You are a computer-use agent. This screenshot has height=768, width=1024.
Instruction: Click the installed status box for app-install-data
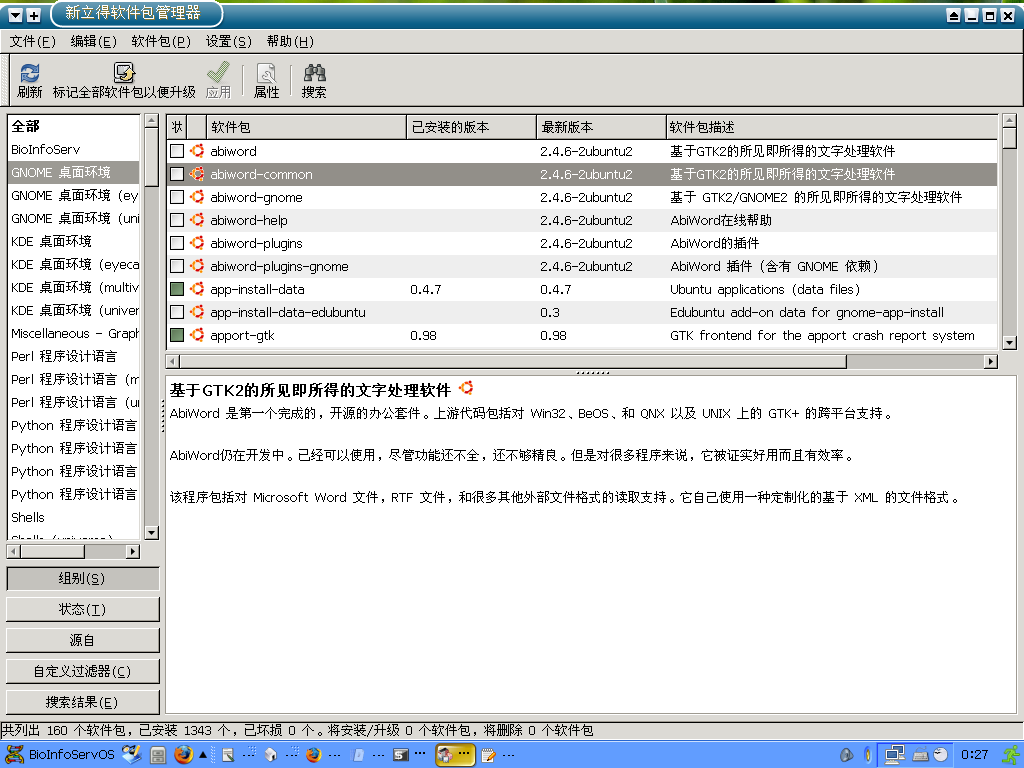point(177,289)
